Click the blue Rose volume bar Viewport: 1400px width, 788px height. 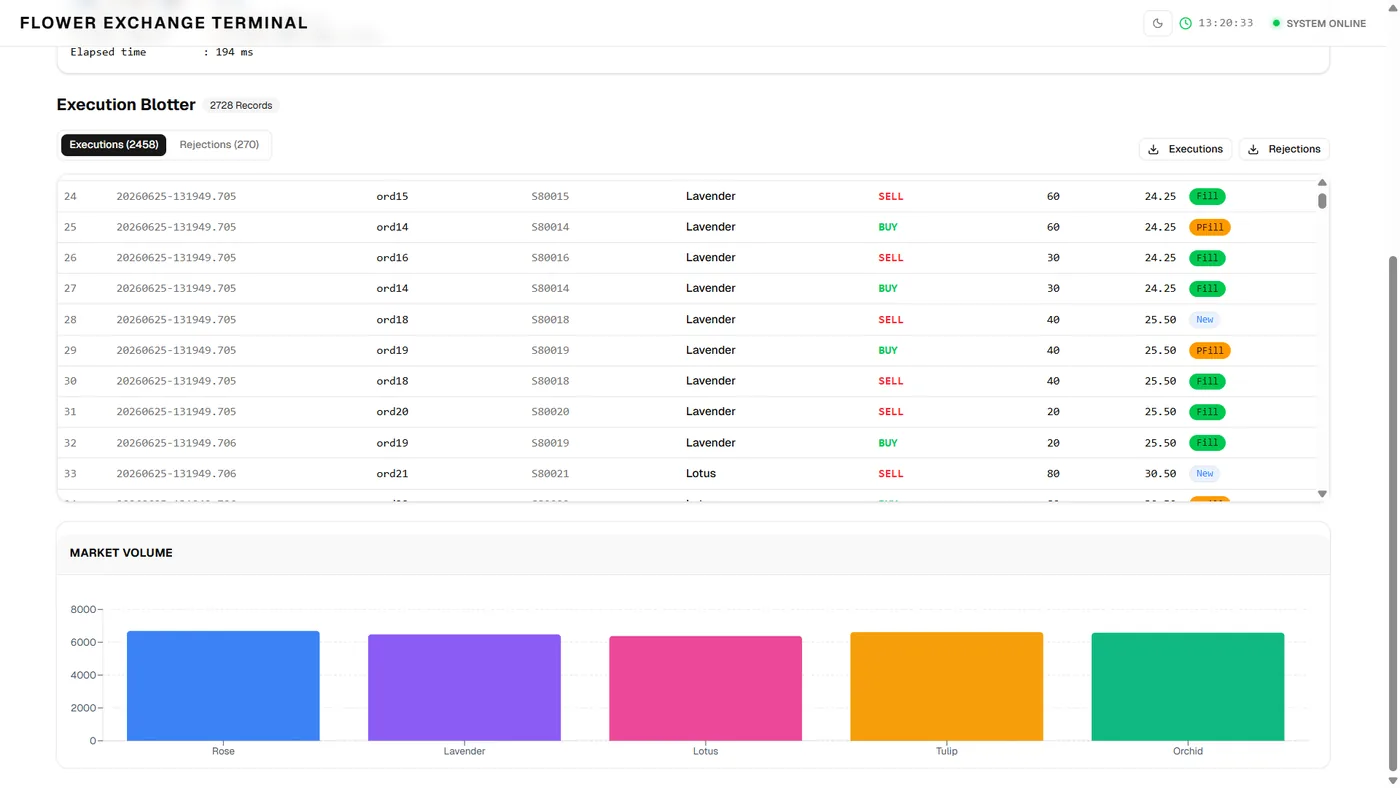[x=223, y=686]
